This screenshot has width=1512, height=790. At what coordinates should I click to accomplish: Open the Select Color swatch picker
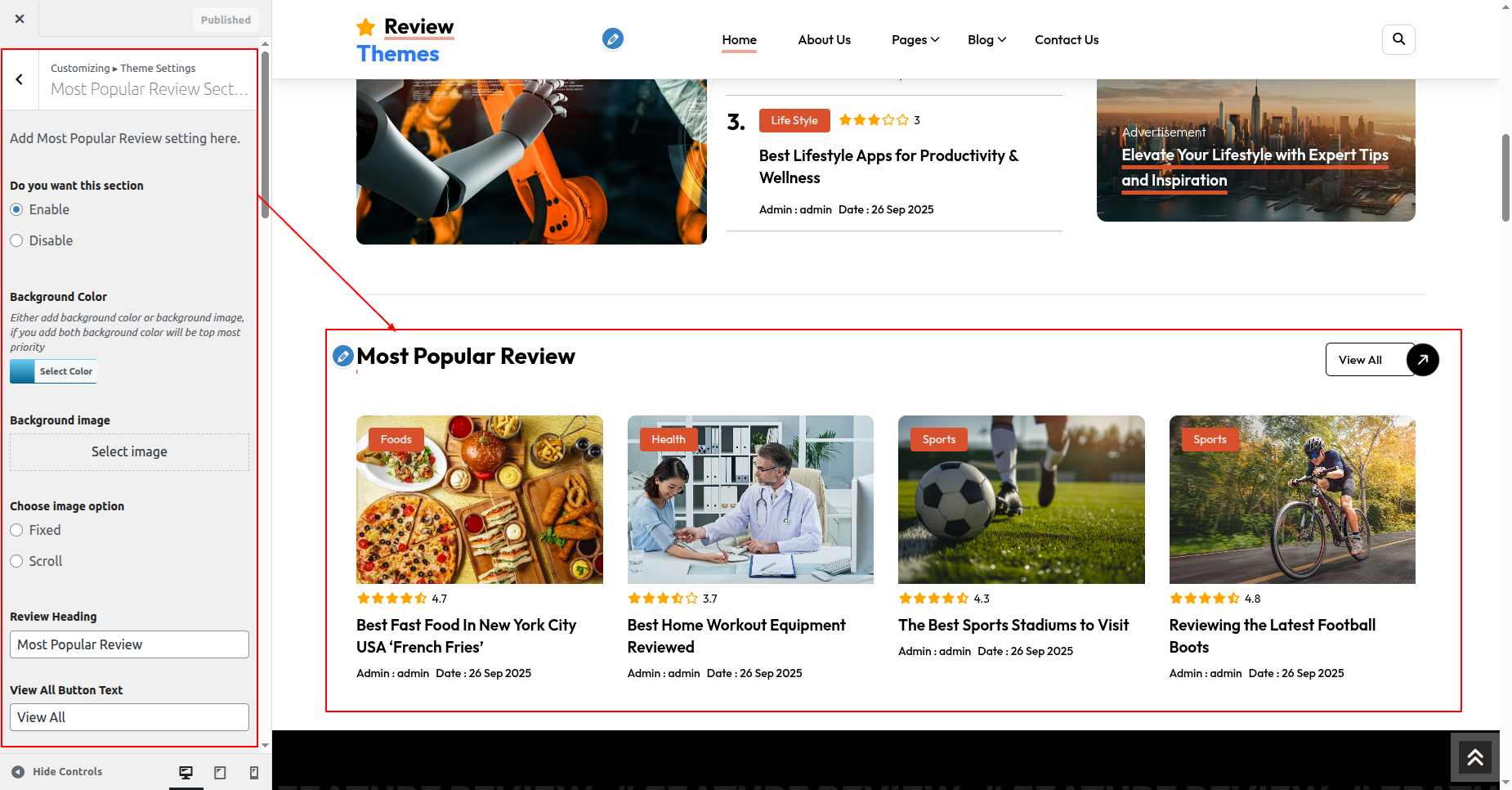(53, 371)
